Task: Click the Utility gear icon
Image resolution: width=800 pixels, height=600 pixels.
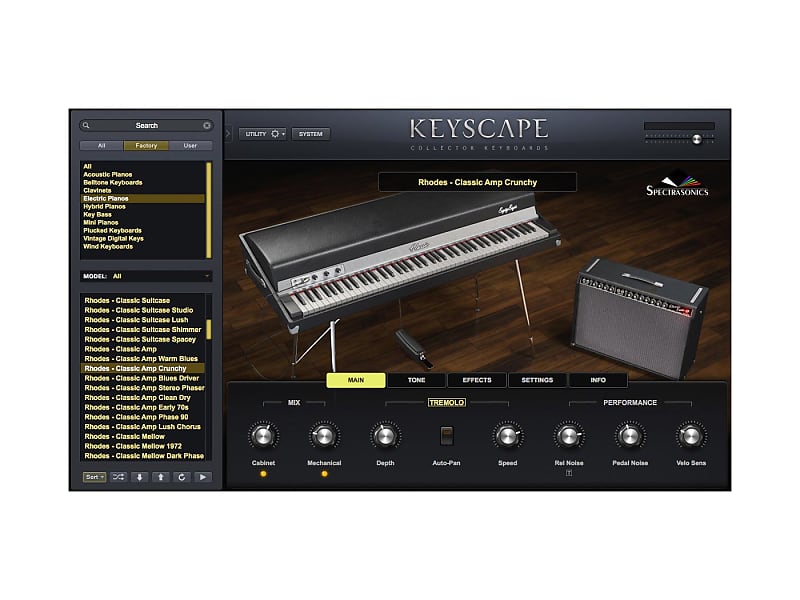Action: click(275, 134)
